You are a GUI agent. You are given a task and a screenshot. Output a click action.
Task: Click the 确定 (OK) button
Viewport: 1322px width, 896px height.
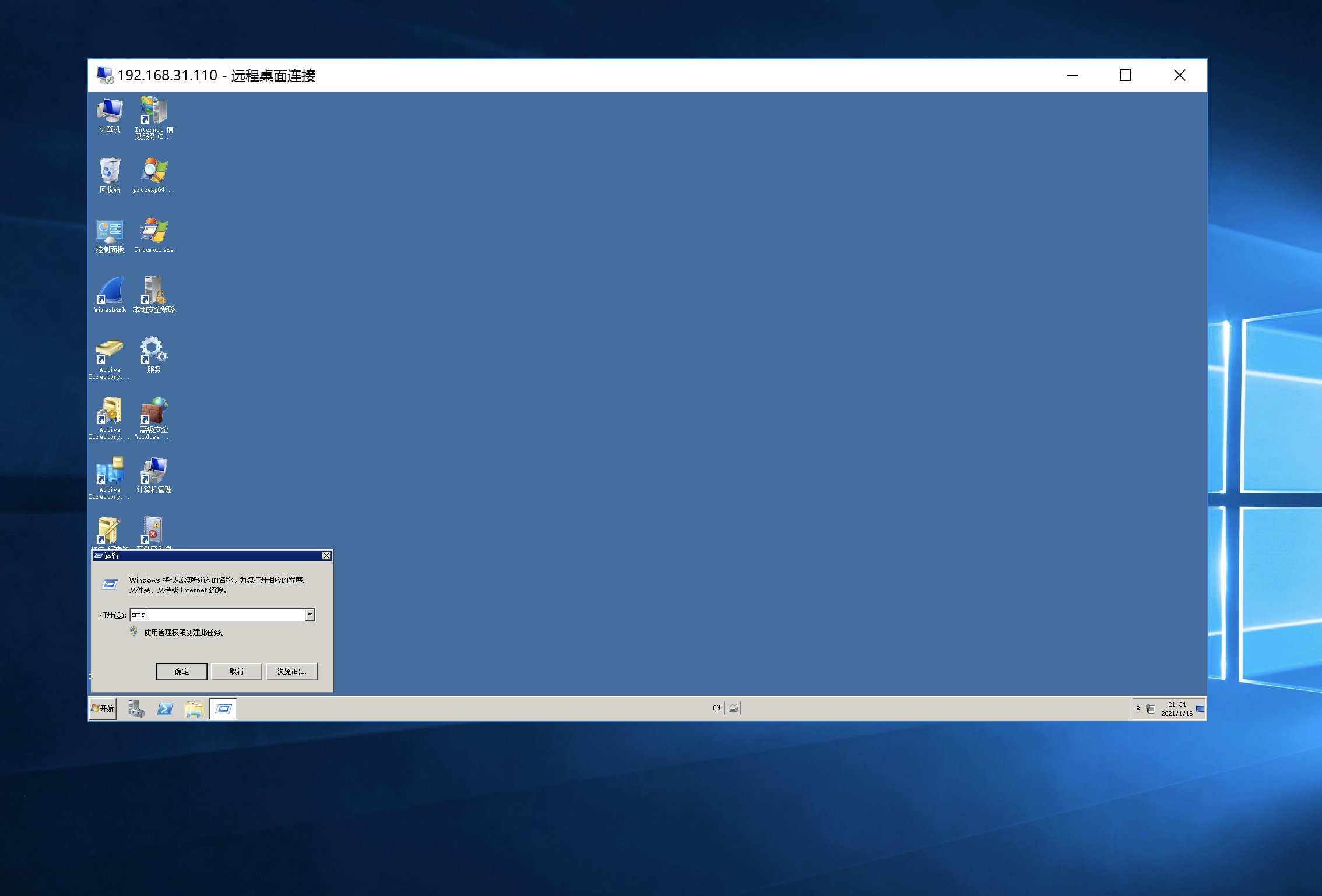point(181,671)
